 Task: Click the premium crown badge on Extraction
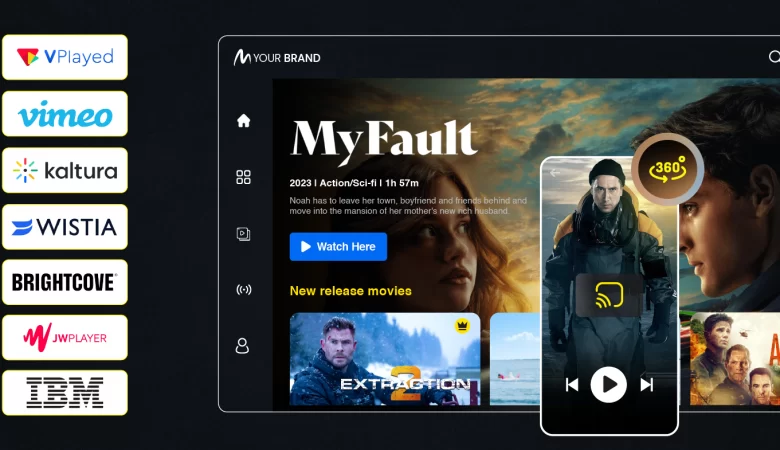463,326
